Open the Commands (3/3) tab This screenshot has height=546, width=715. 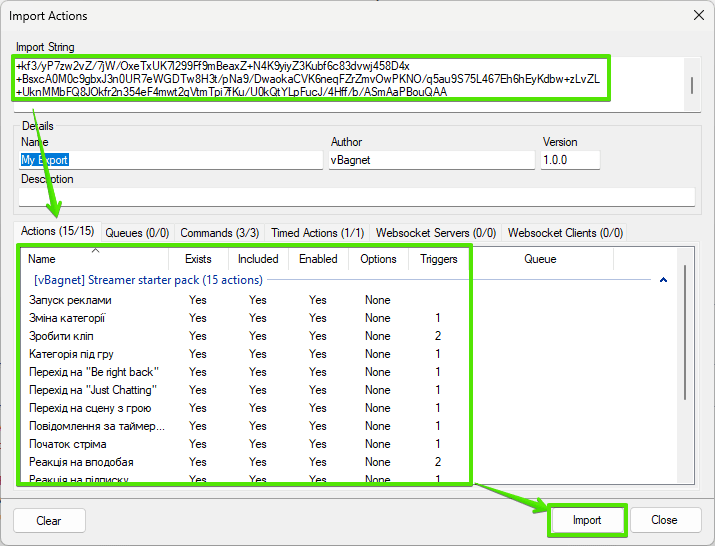(220, 233)
